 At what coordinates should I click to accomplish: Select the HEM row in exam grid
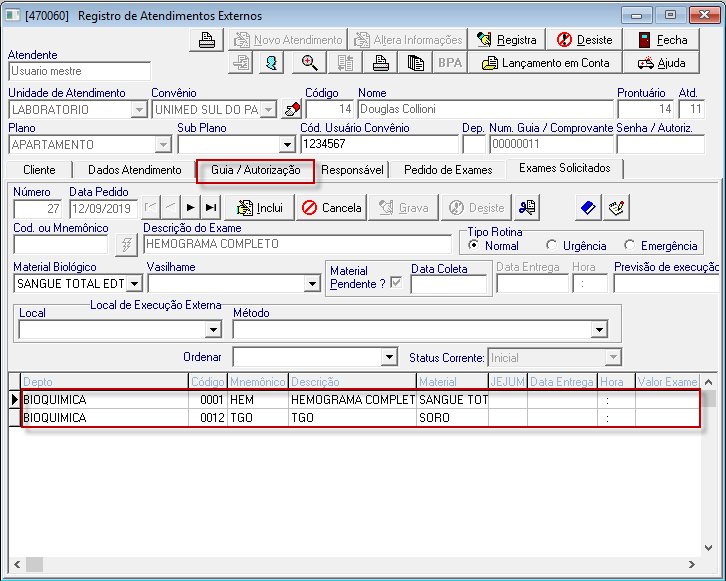(x=360, y=400)
